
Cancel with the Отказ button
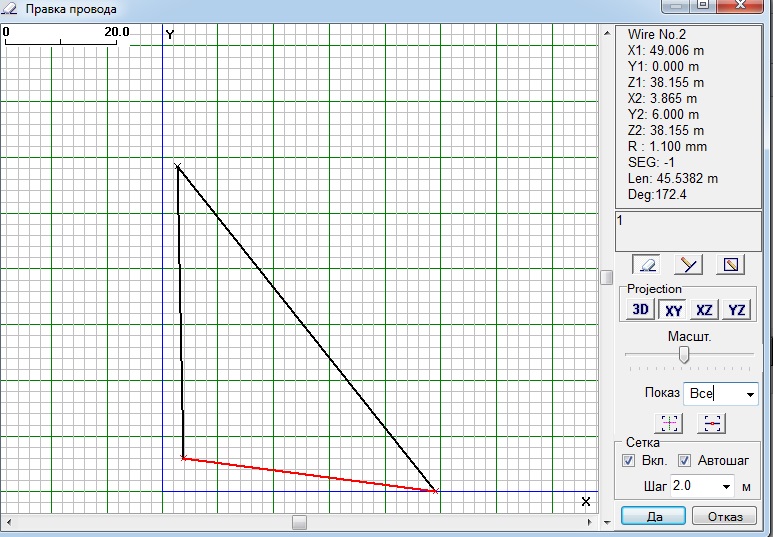click(725, 516)
